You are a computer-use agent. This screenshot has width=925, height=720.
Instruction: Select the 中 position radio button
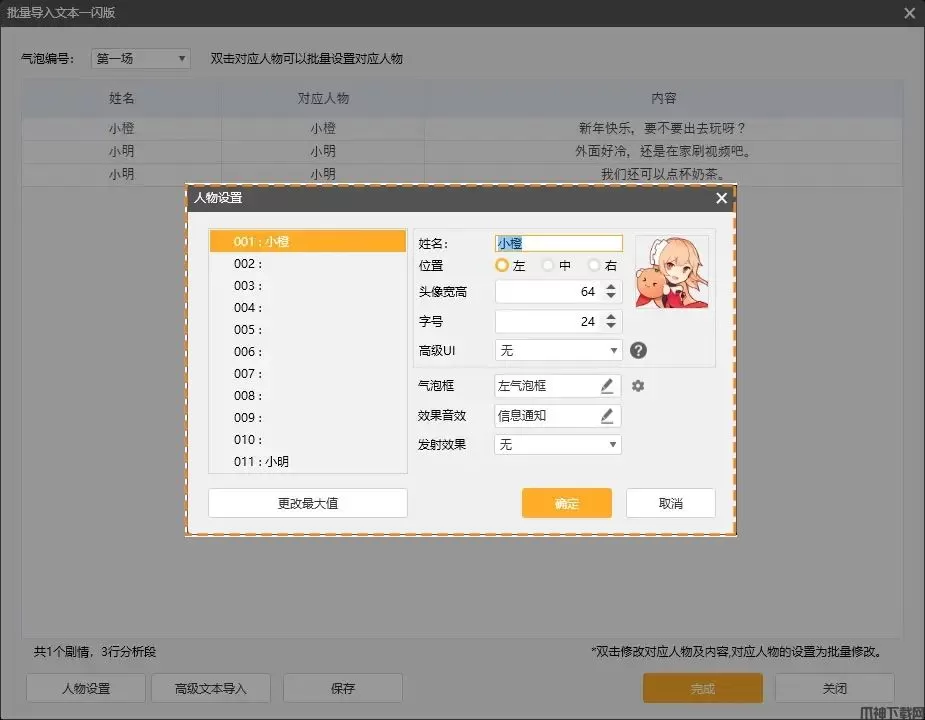[548, 266]
